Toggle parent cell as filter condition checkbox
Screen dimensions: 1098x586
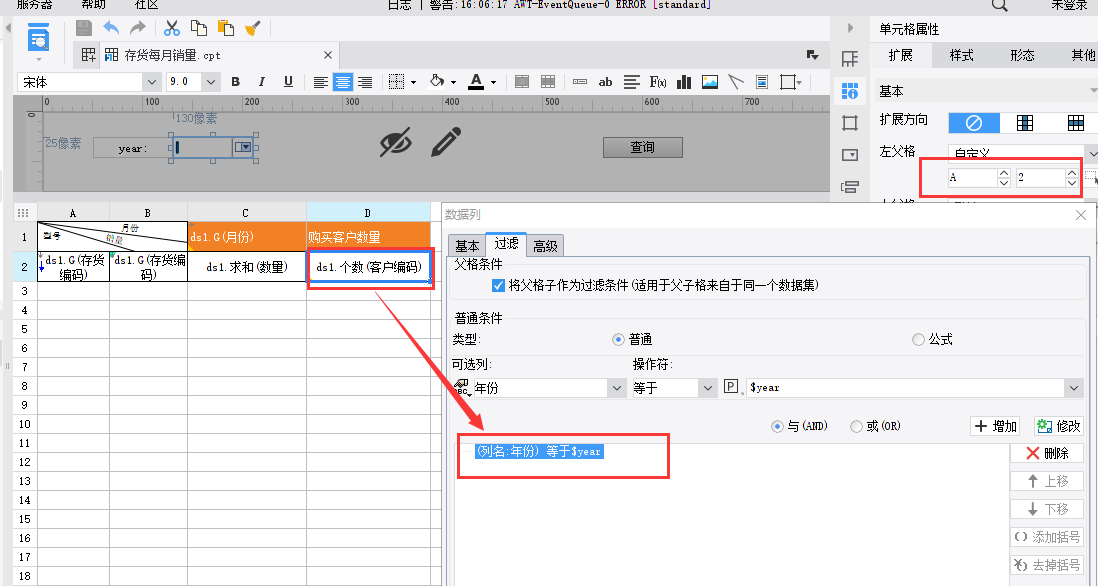pyautogui.click(x=499, y=286)
